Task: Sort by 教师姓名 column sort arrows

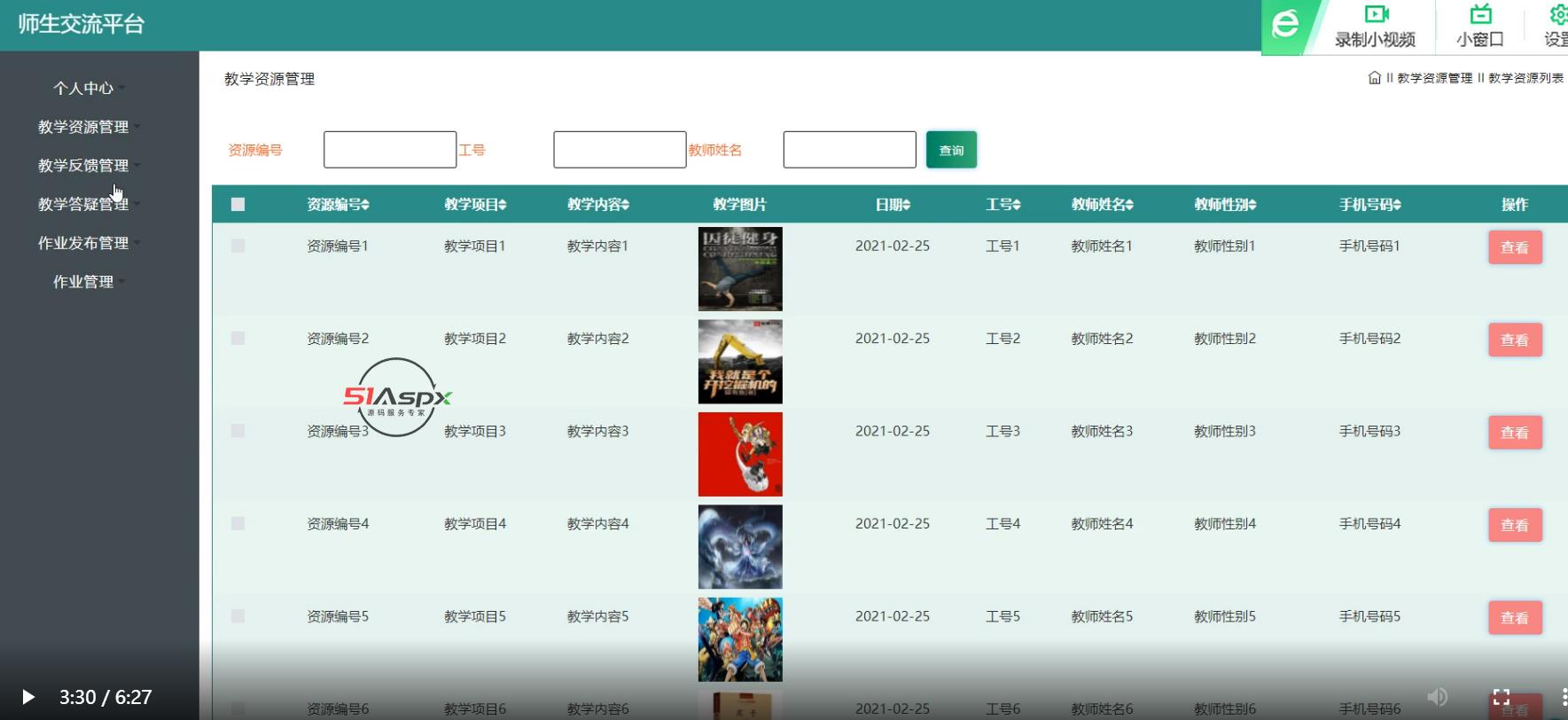Action: tap(1129, 205)
